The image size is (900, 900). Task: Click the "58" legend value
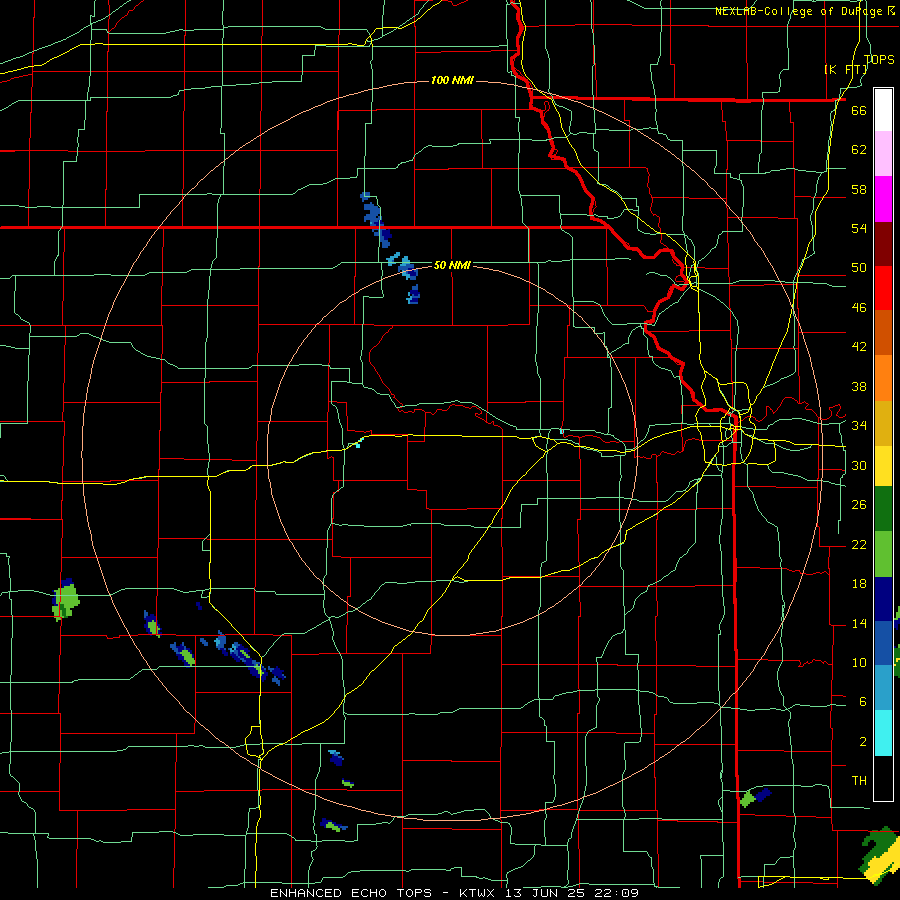859,189
